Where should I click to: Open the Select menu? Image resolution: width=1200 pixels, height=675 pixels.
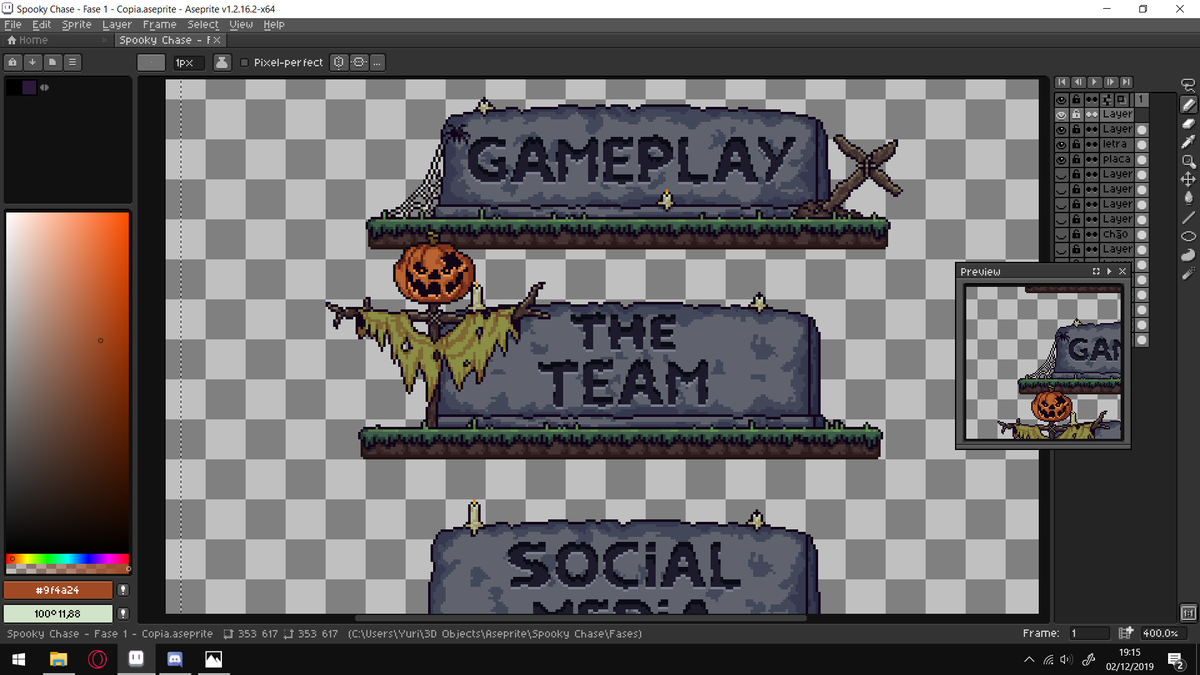coord(203,24)
